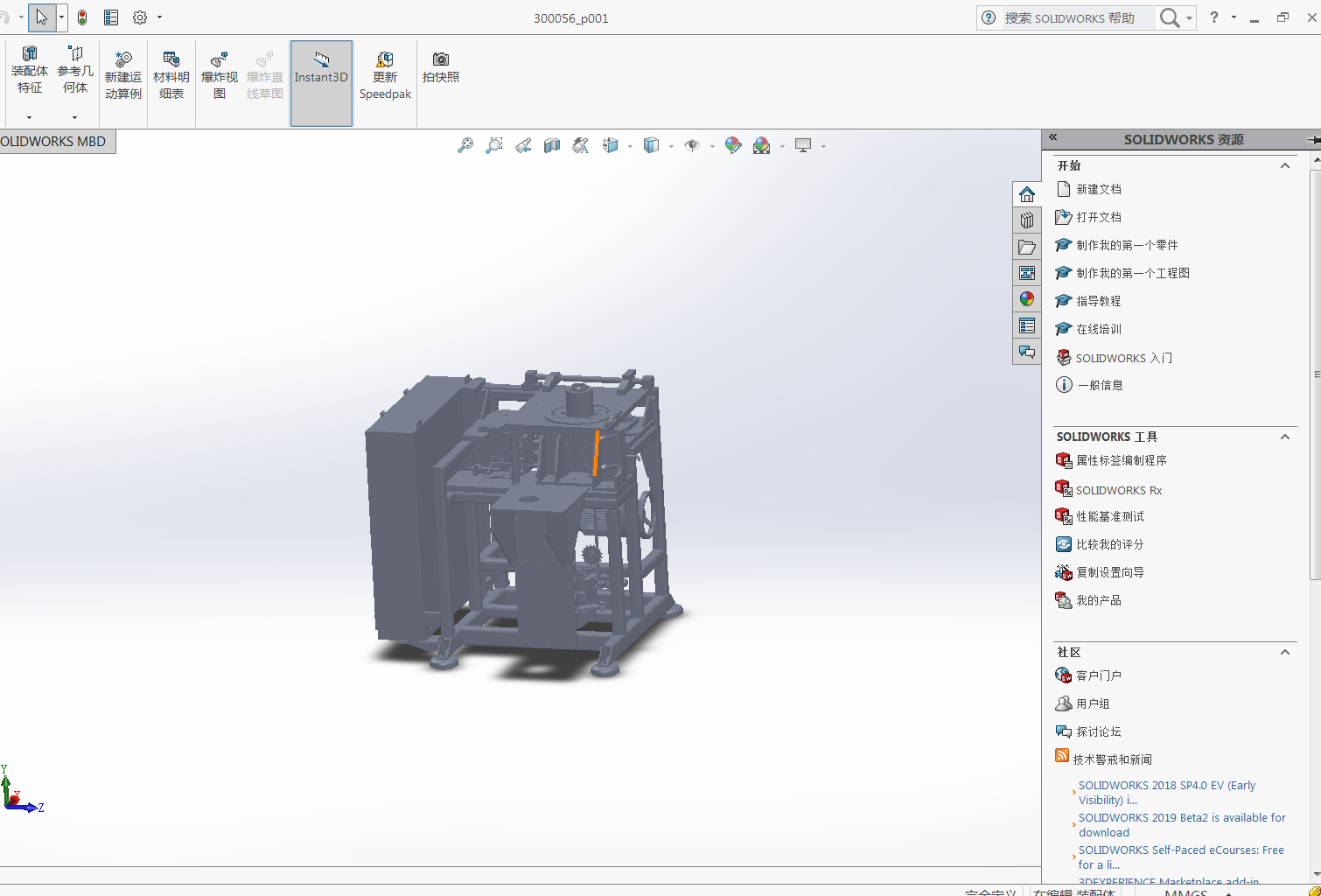Click the Zoom to Fit icon
Viewport: 1321px width, 896px height.
coord(465,145)
